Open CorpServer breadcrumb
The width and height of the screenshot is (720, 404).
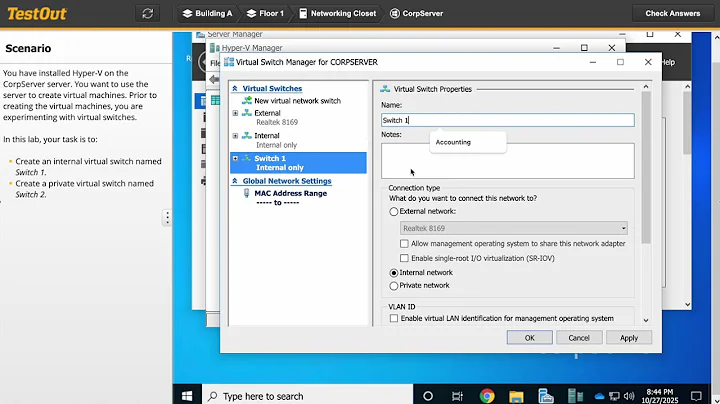[x=416, y=13]
